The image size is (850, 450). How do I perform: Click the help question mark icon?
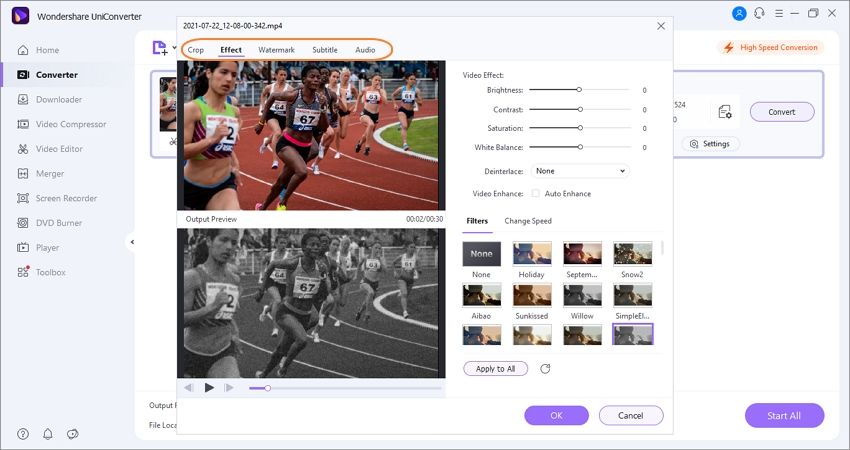23,434
